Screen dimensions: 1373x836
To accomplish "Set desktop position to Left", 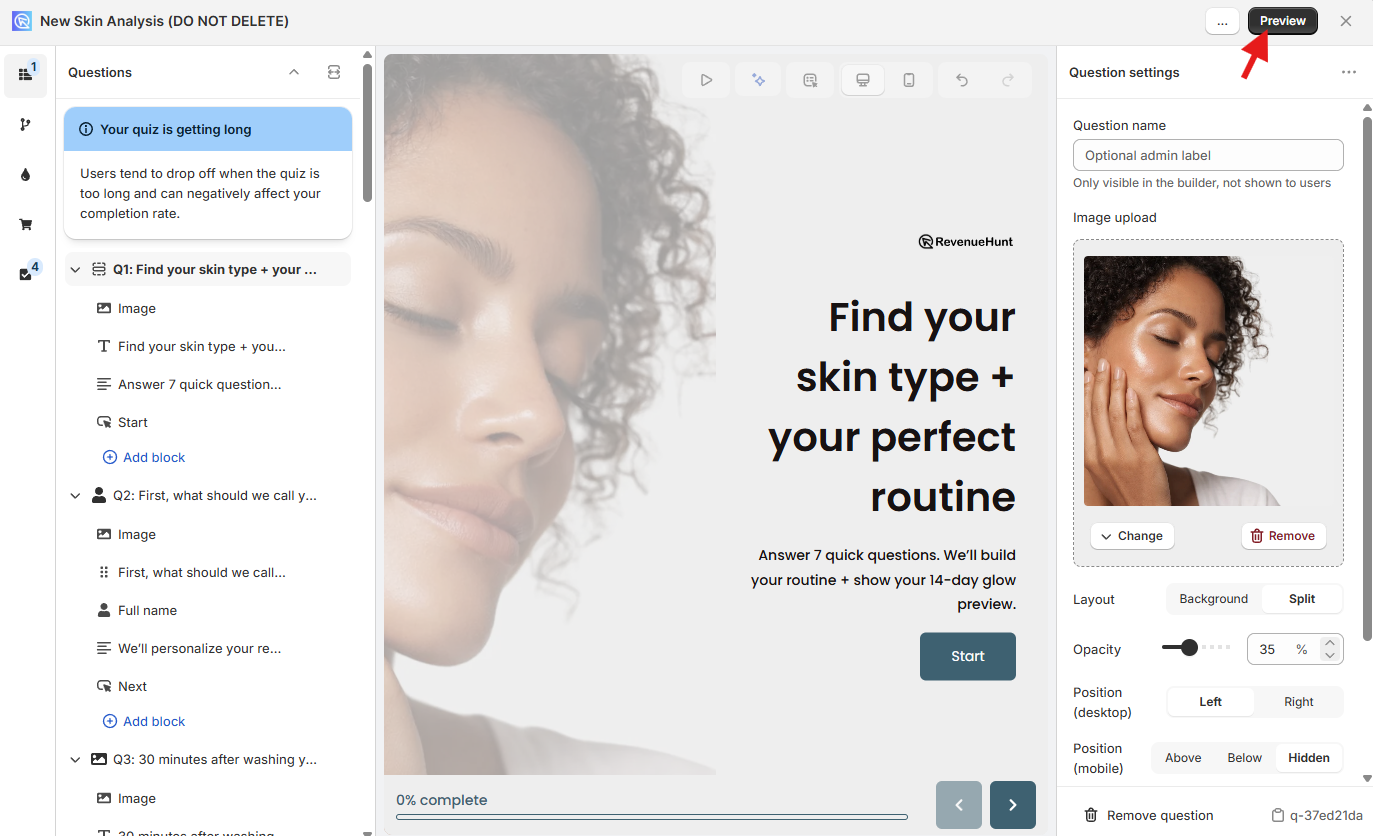I will [1211, 702].
